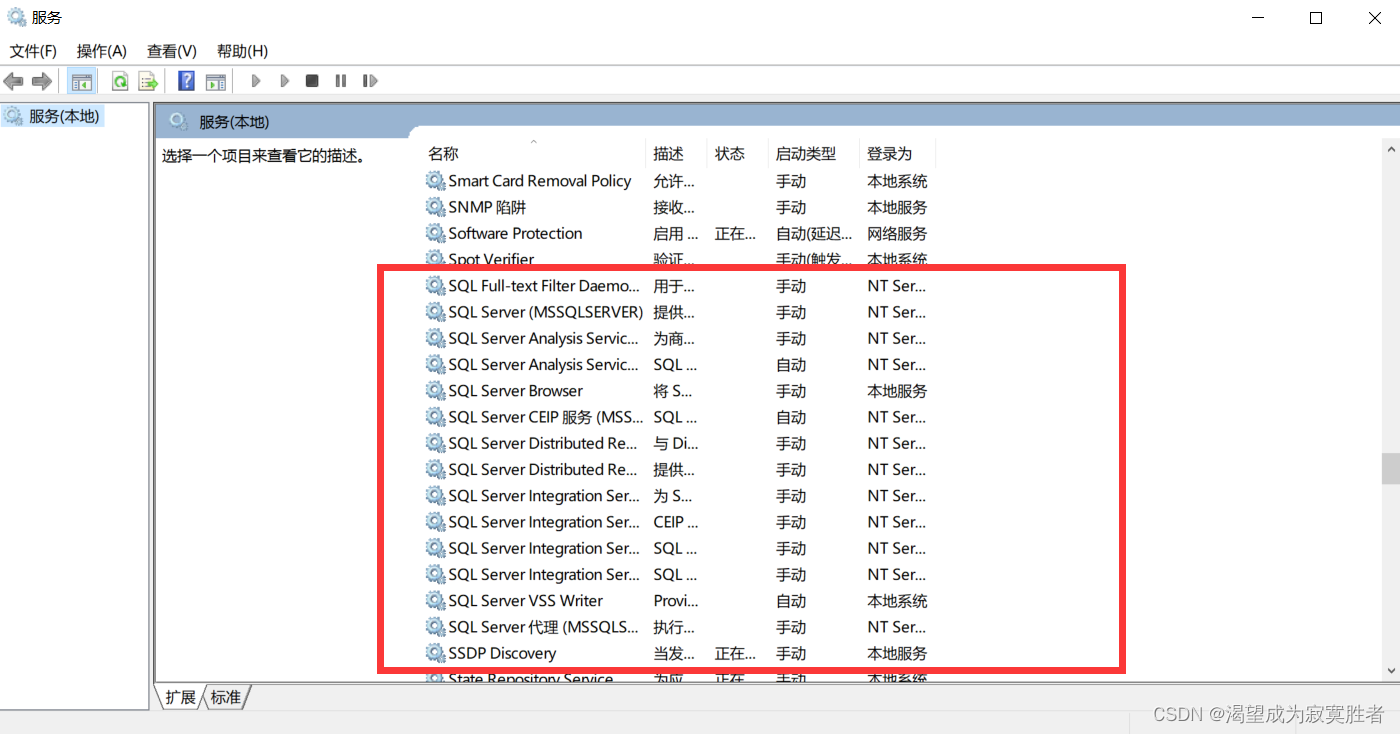Click the 自动(延迟... startup type of Software Protection

pyautogui.click(x=814, y=233)
